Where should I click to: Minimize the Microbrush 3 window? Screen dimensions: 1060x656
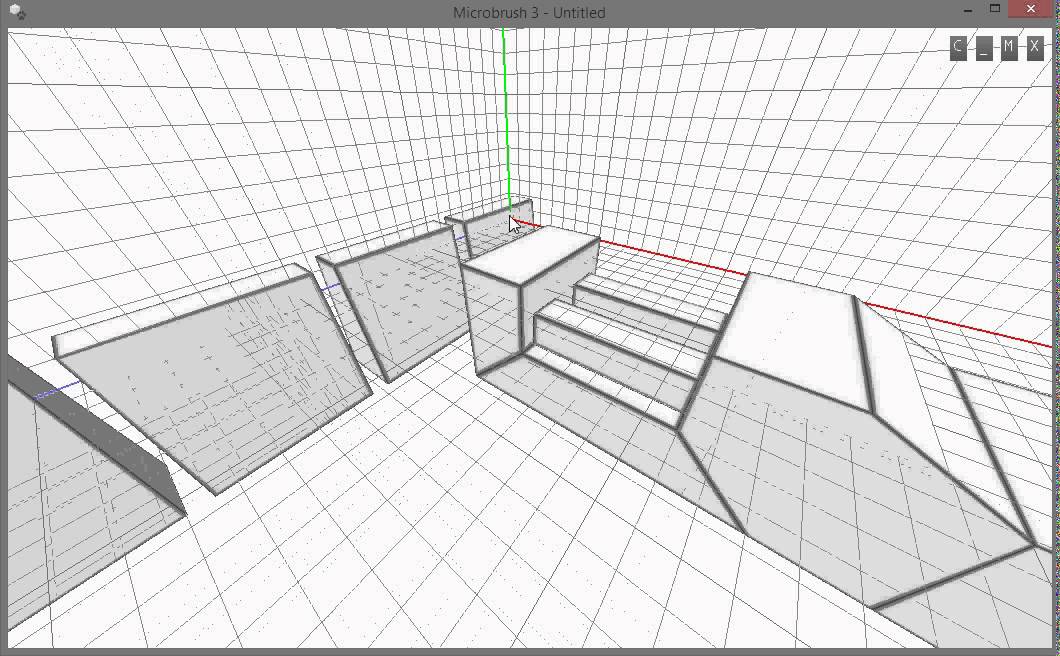[968, 9]
